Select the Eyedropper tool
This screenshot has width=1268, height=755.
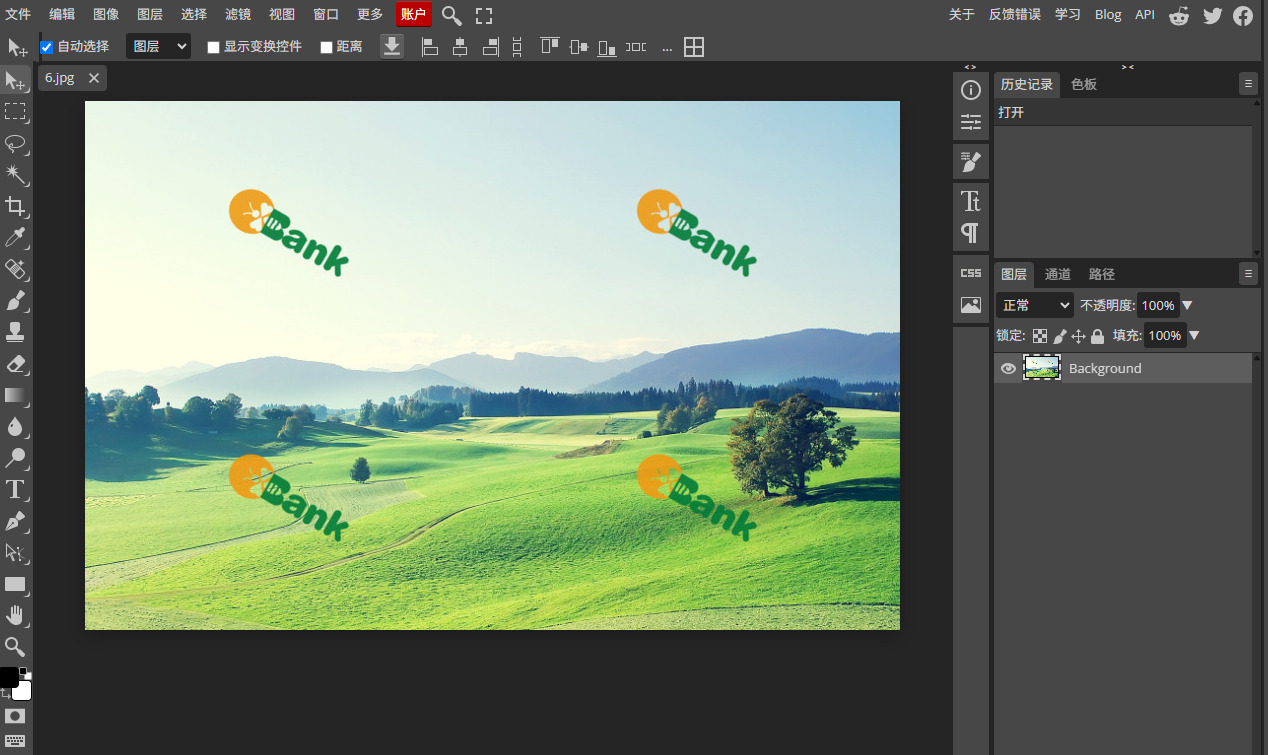click(15, 238)
